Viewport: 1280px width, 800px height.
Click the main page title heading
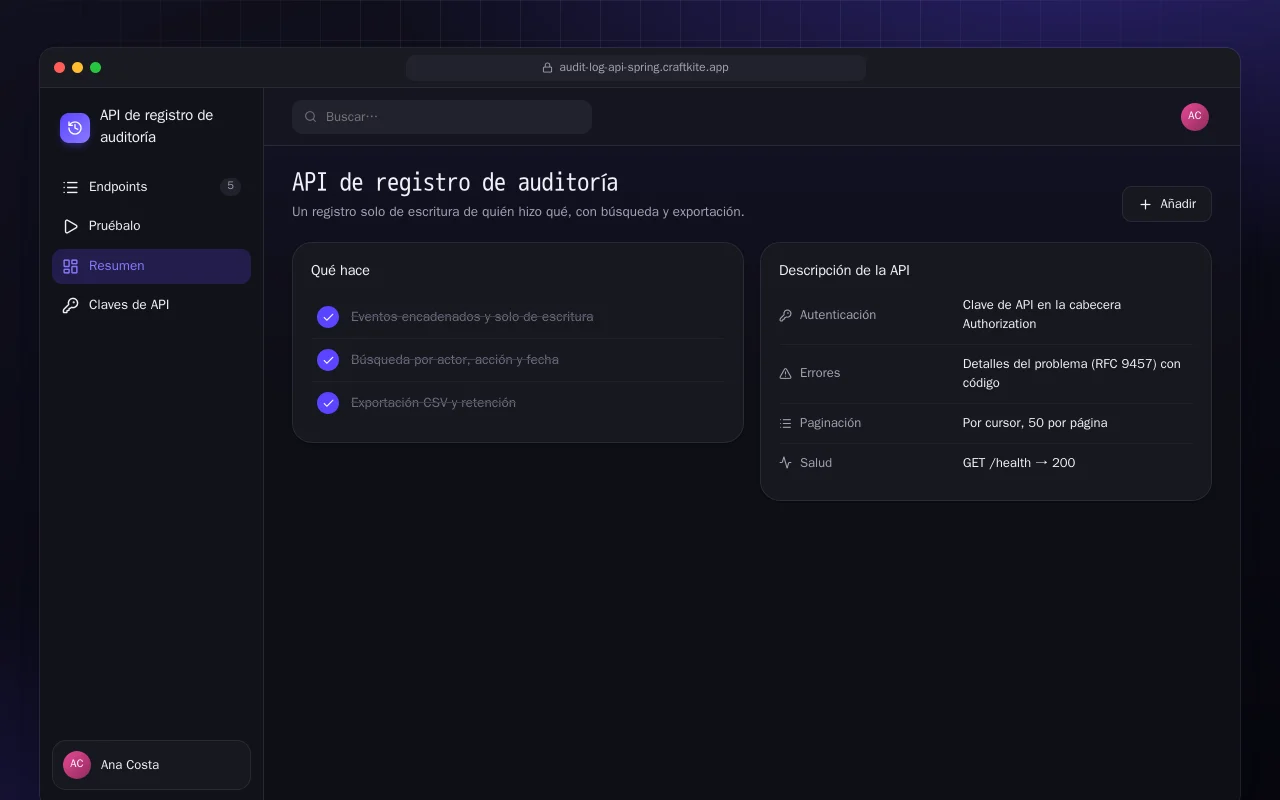pyautogui.click(x=455, y=183)
